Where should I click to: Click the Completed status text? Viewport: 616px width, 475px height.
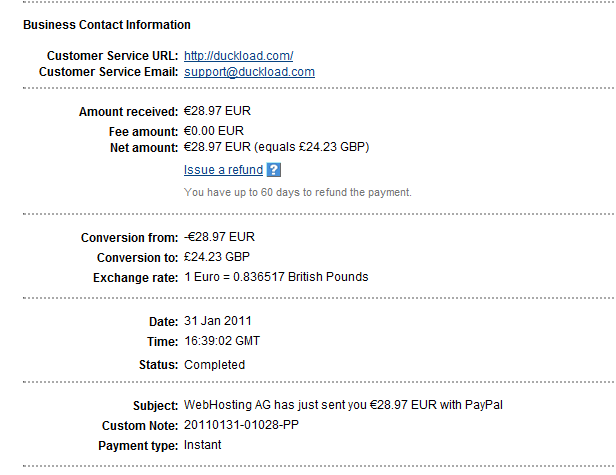tap(214, 364)
